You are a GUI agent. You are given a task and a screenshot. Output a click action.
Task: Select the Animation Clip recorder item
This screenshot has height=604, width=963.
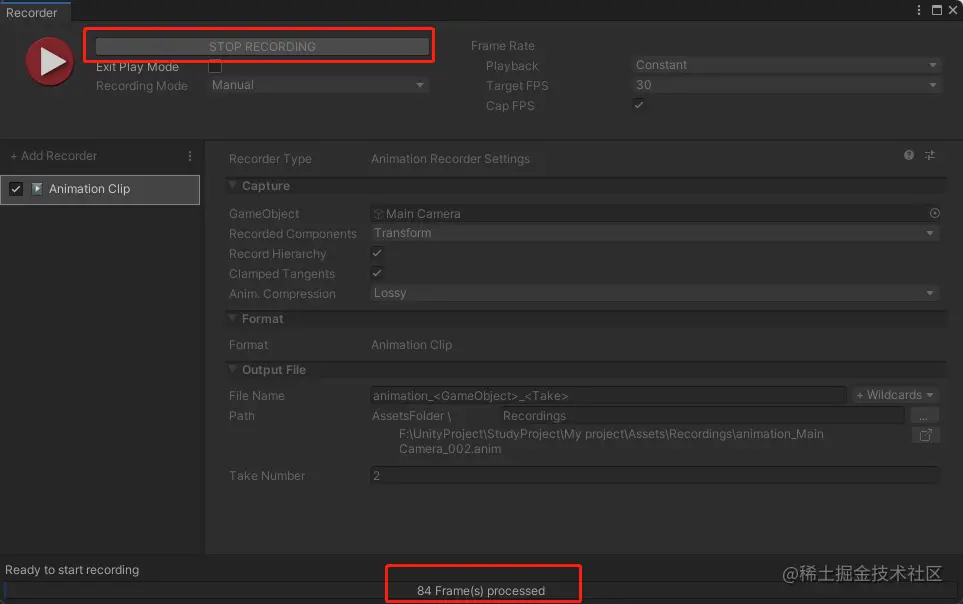point(100,189)
